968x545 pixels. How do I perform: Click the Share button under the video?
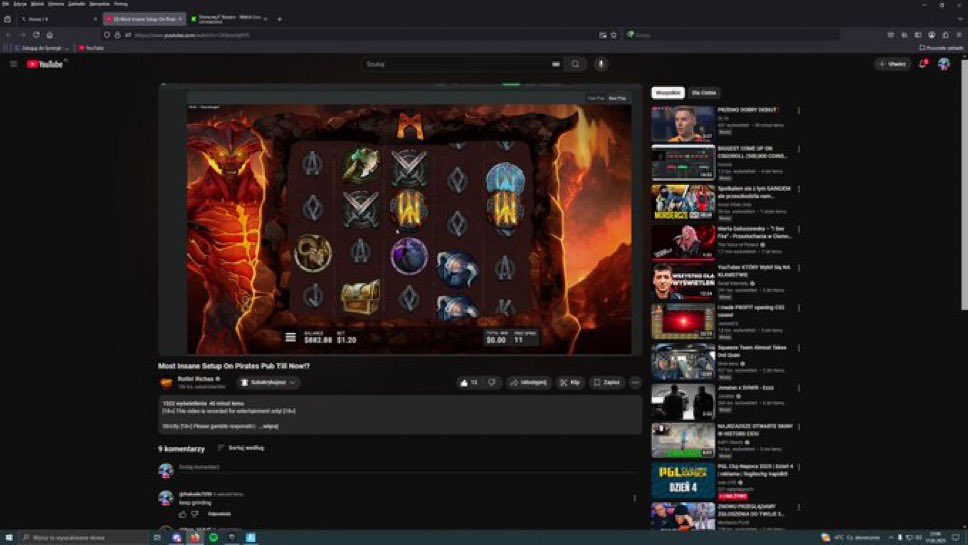point(529,383)
